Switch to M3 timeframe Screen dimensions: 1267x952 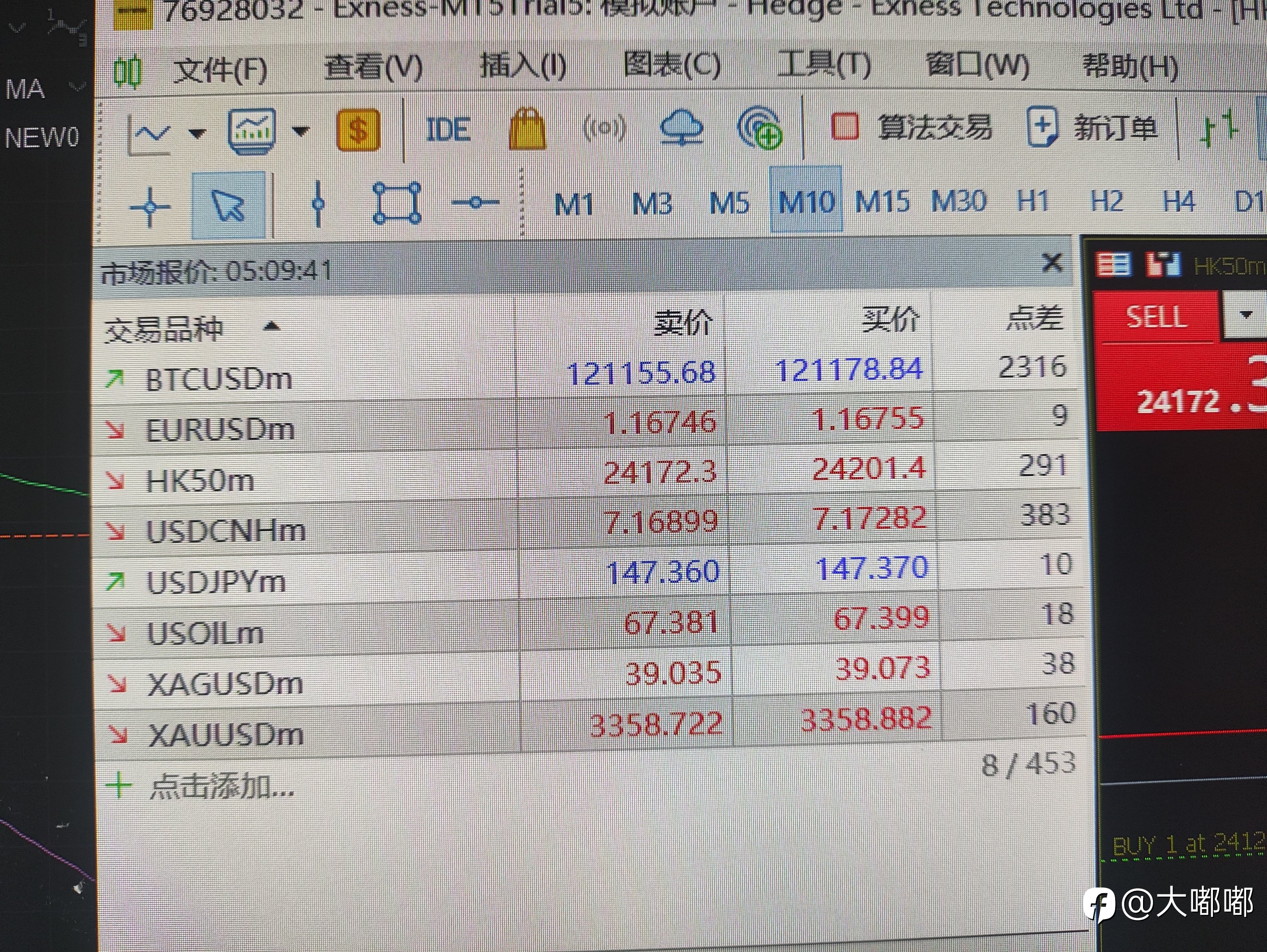coord(652,204)
